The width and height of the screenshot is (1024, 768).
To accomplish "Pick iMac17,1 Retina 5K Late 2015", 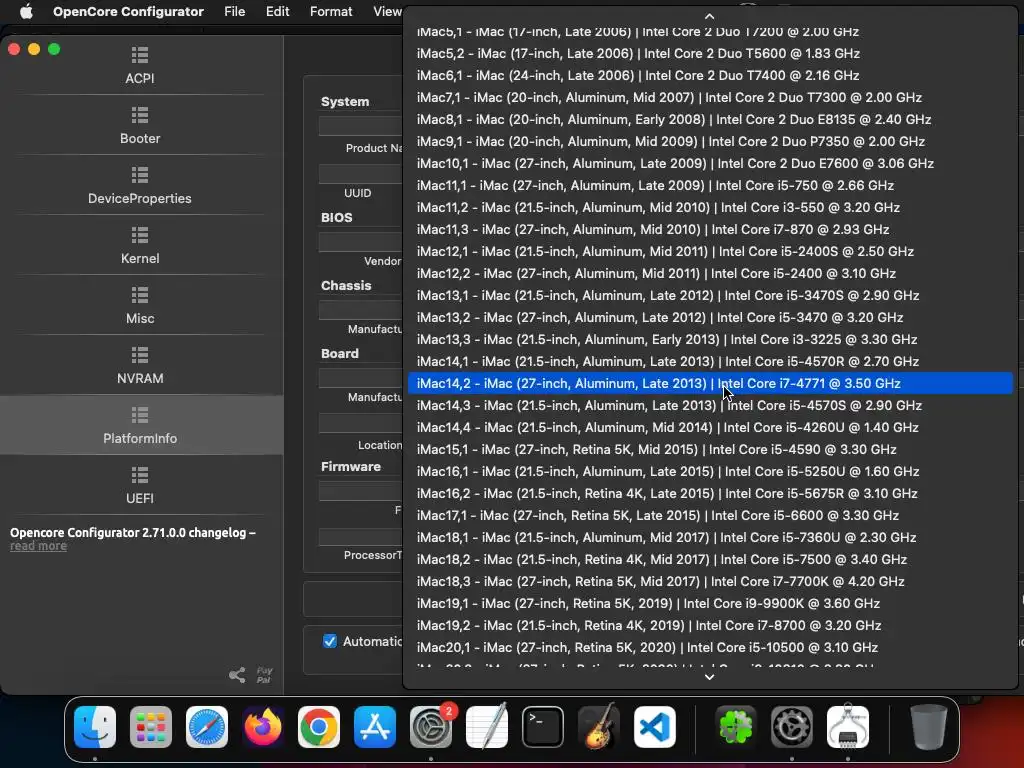I will [710, 515].
